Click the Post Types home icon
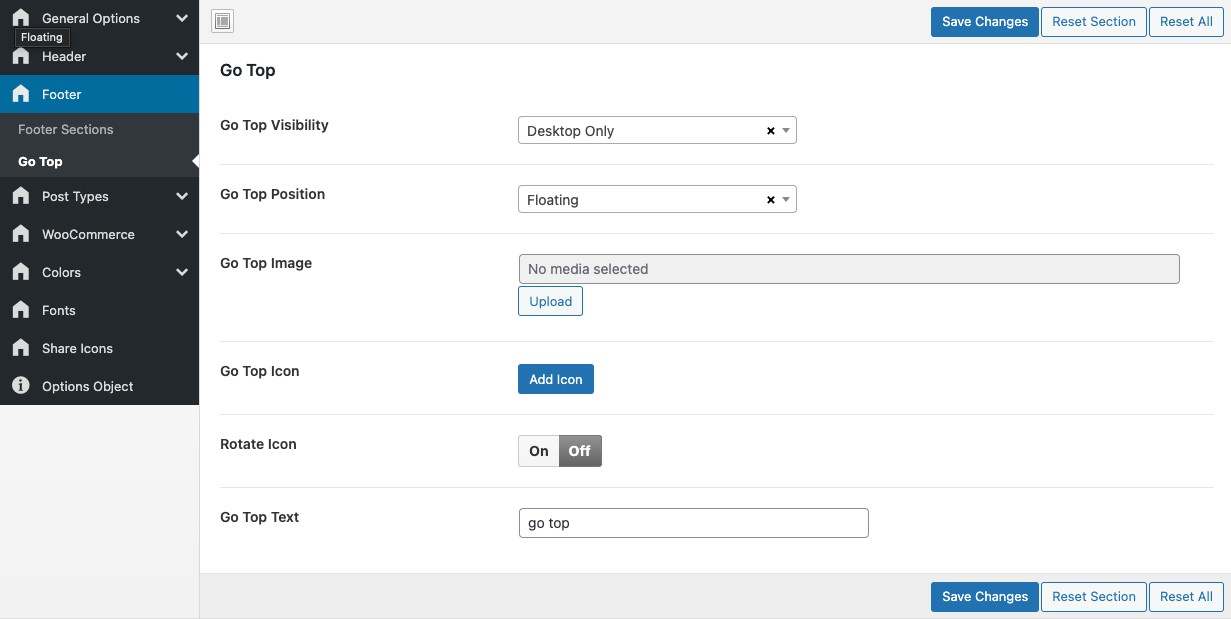 pyautogui.click(x=21, y=196)
